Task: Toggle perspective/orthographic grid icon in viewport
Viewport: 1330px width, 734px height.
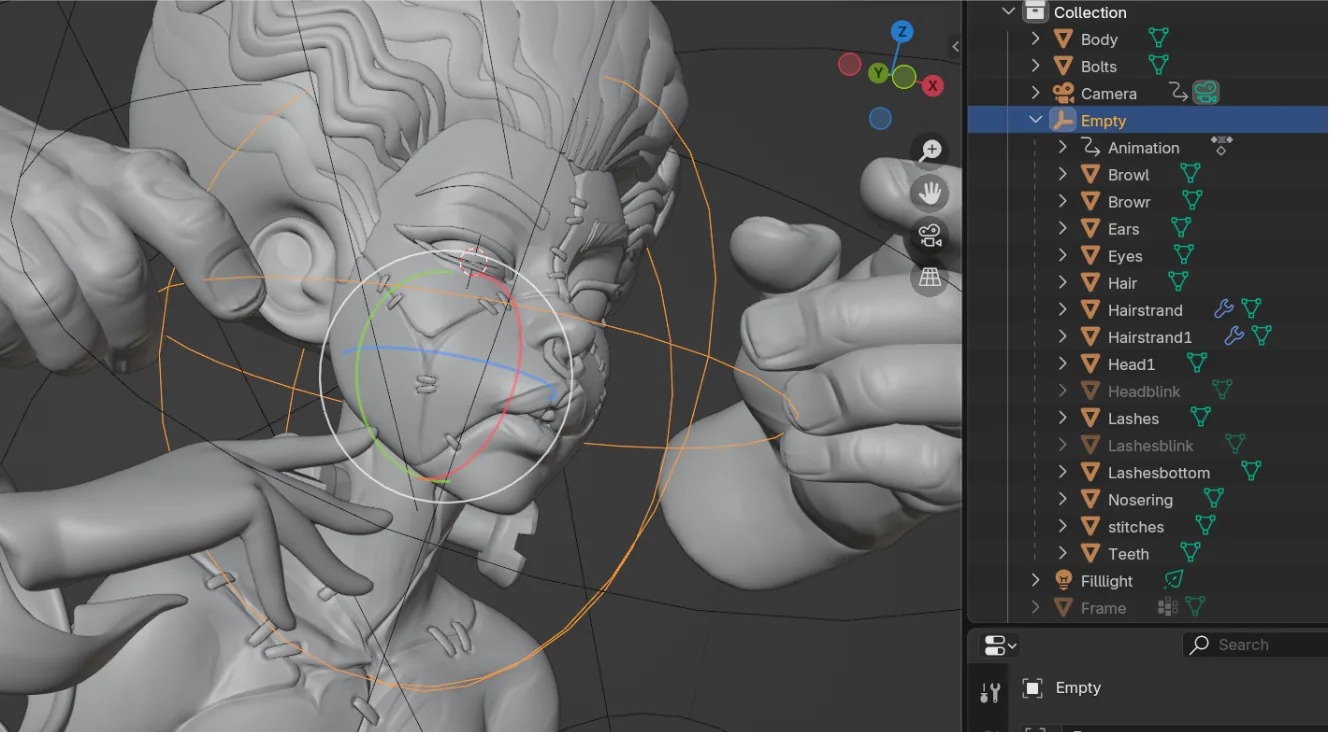Action: pos(931,278)
